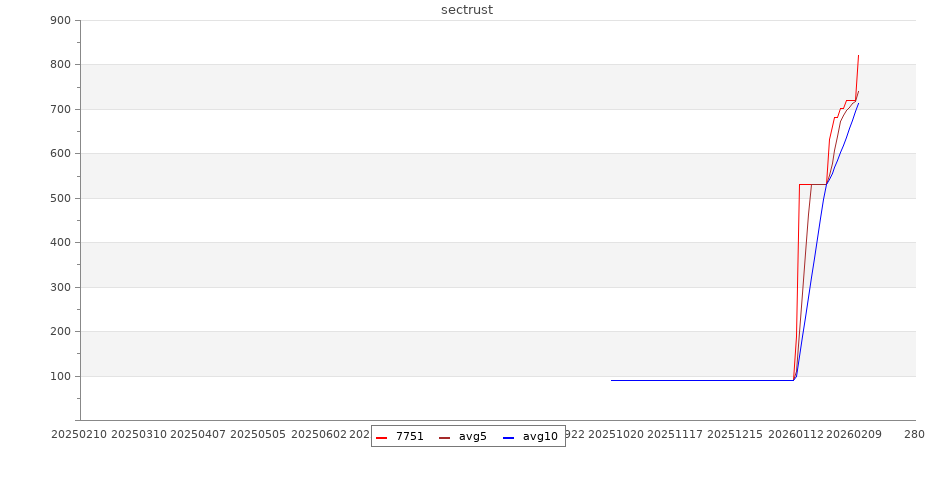
Task: Select the 20260112 date on the x-axis
Action: [x=796, y=435]
